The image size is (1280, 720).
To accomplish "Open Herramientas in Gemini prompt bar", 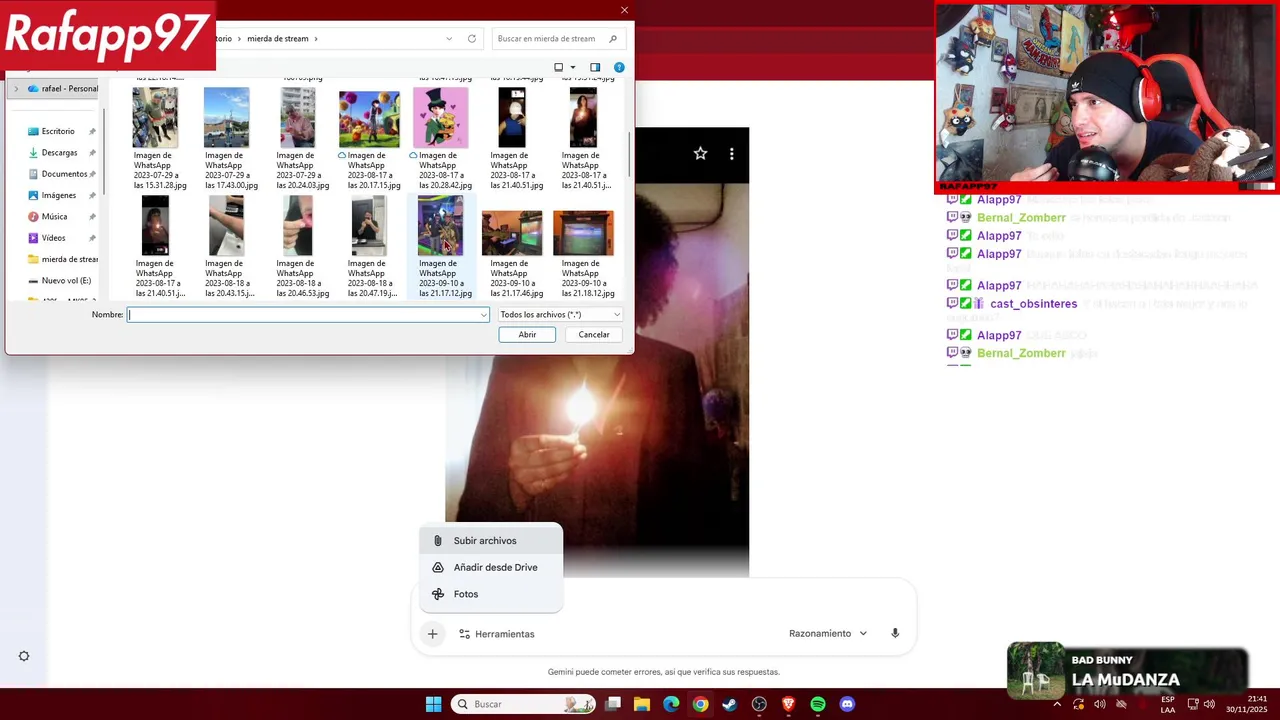I will 497,634.
